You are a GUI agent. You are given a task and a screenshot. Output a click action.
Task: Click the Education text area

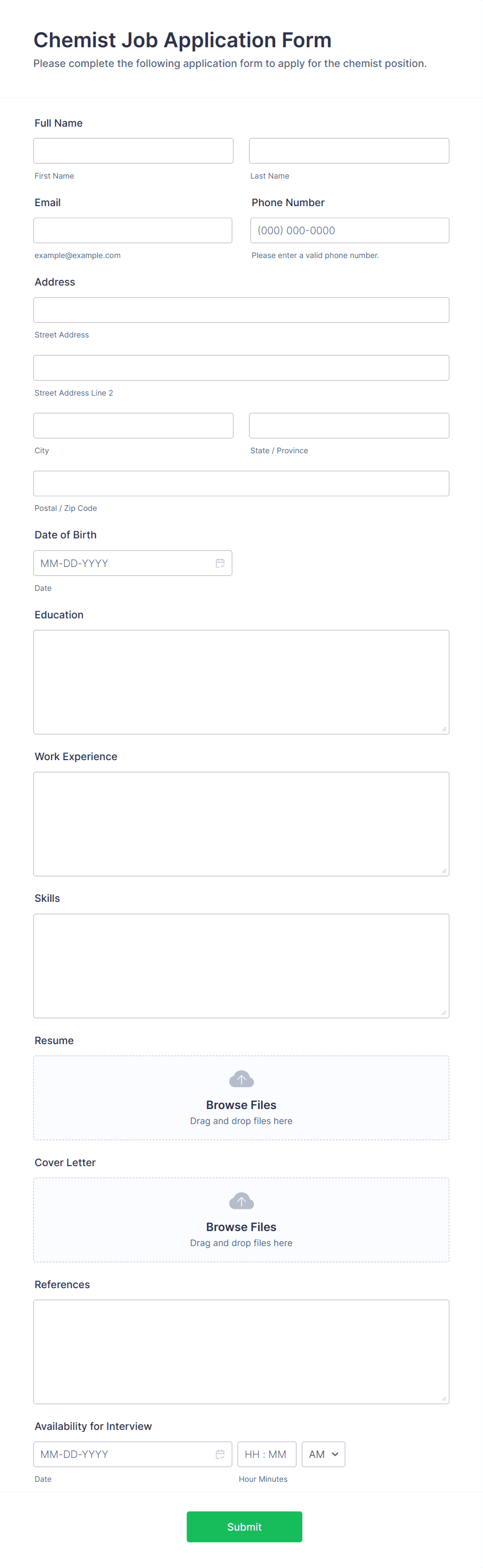tap(241, 682)
